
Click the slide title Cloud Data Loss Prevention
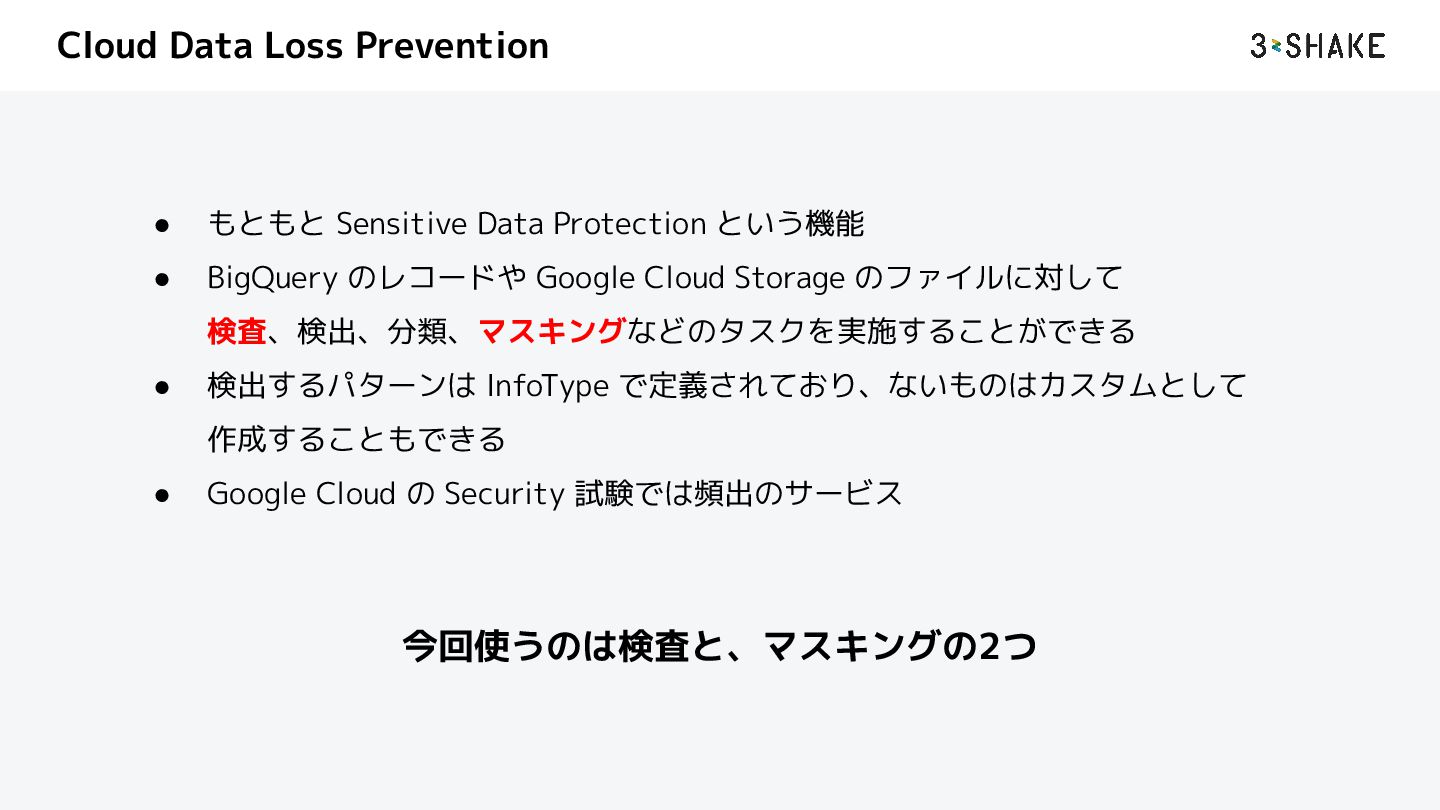point(302,46)
